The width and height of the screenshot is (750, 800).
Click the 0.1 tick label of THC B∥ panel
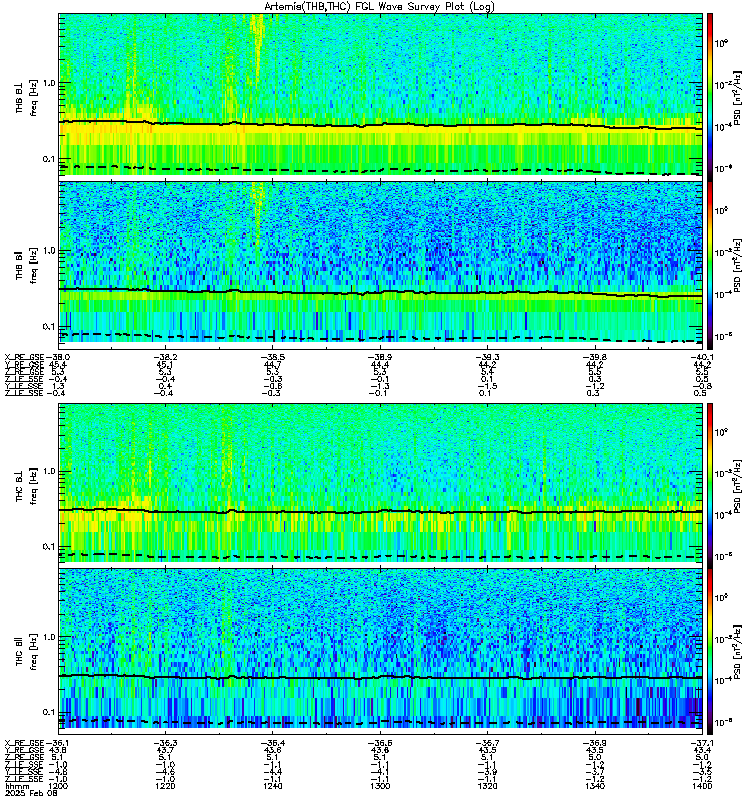pos(49,712)
